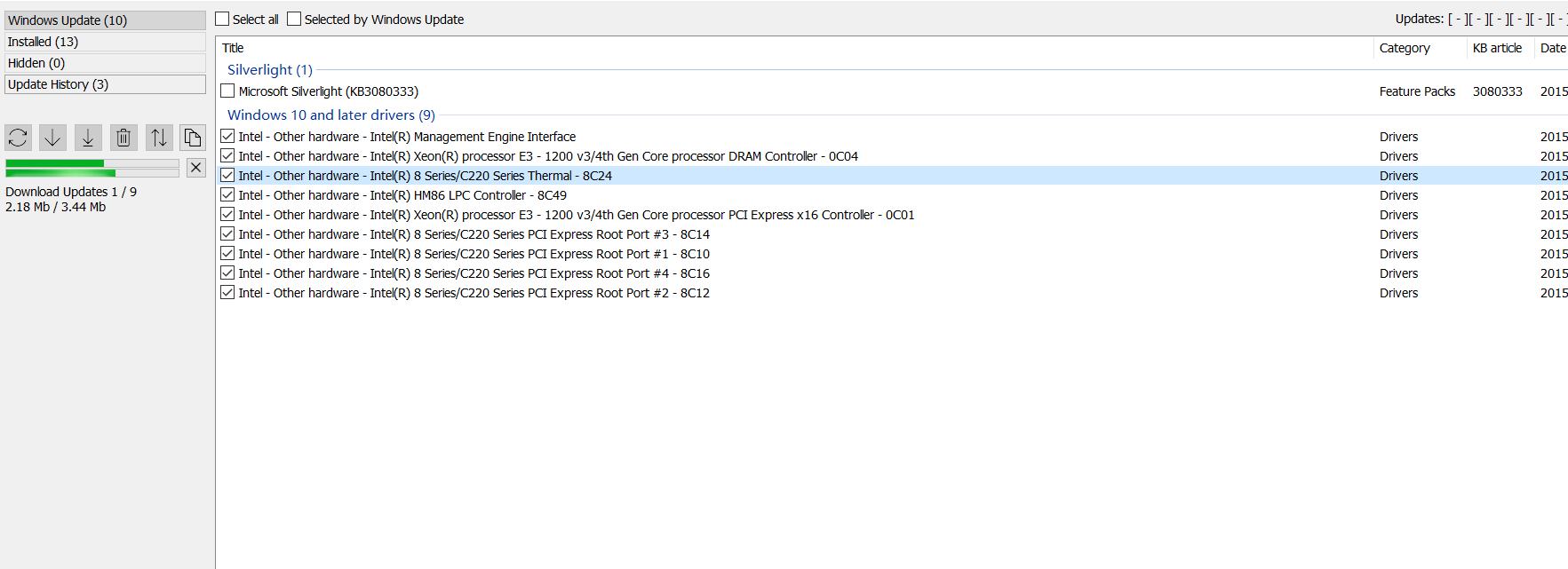Click the Download Updates 1 / 9 status text
Image resolution: width=1568 pixels, height=569 pixels.
point(71,192)
